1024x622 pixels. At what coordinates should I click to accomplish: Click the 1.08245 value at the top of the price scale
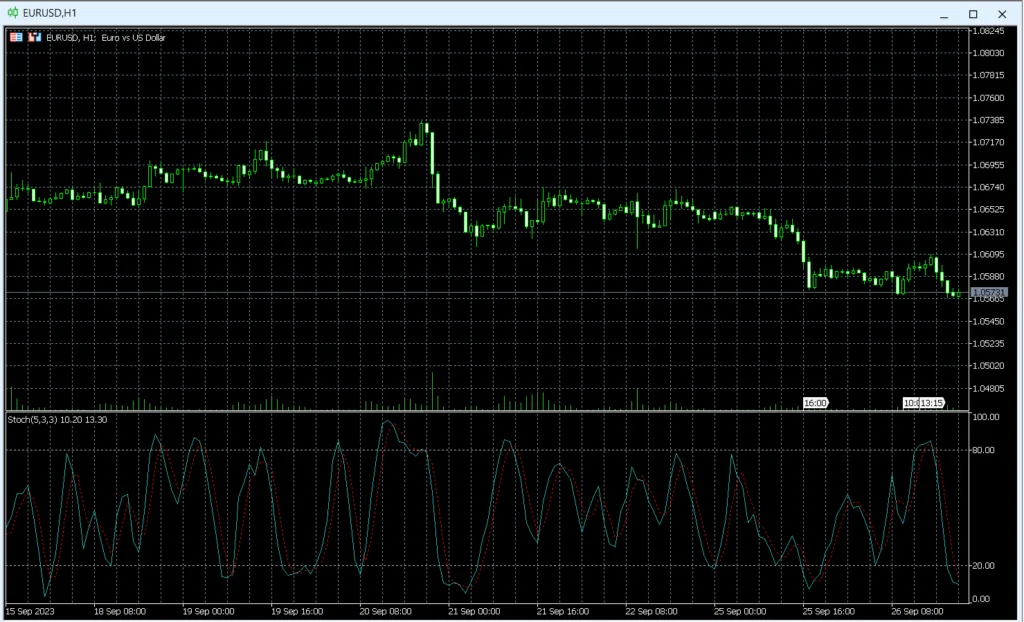986,31
